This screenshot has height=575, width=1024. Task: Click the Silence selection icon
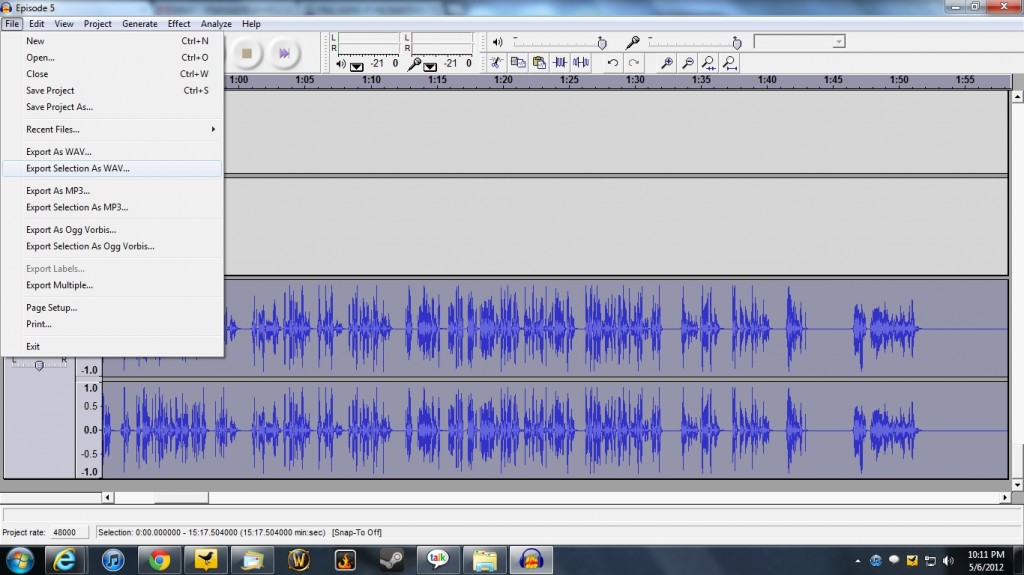pyautogui.click(x=581, y=63)
